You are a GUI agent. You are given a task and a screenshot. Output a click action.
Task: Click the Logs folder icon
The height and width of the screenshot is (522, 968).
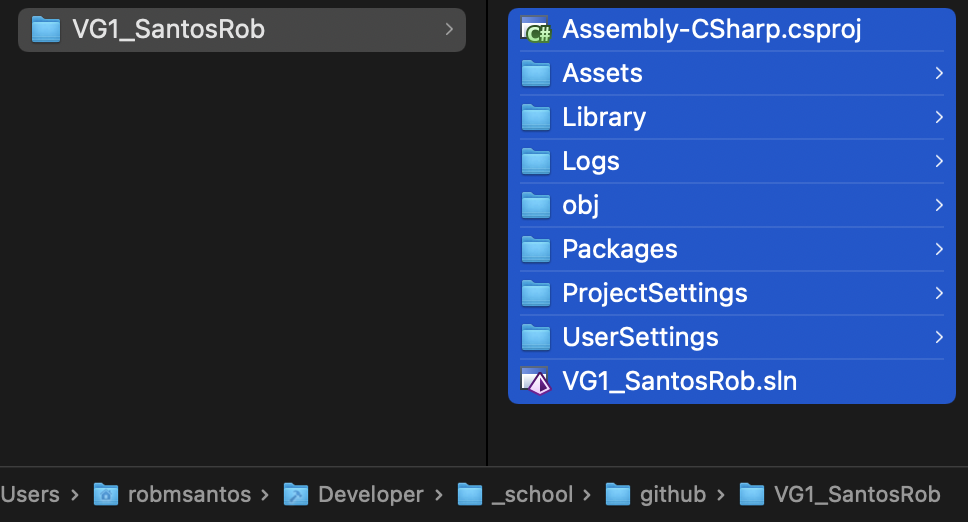coord(536,162)
